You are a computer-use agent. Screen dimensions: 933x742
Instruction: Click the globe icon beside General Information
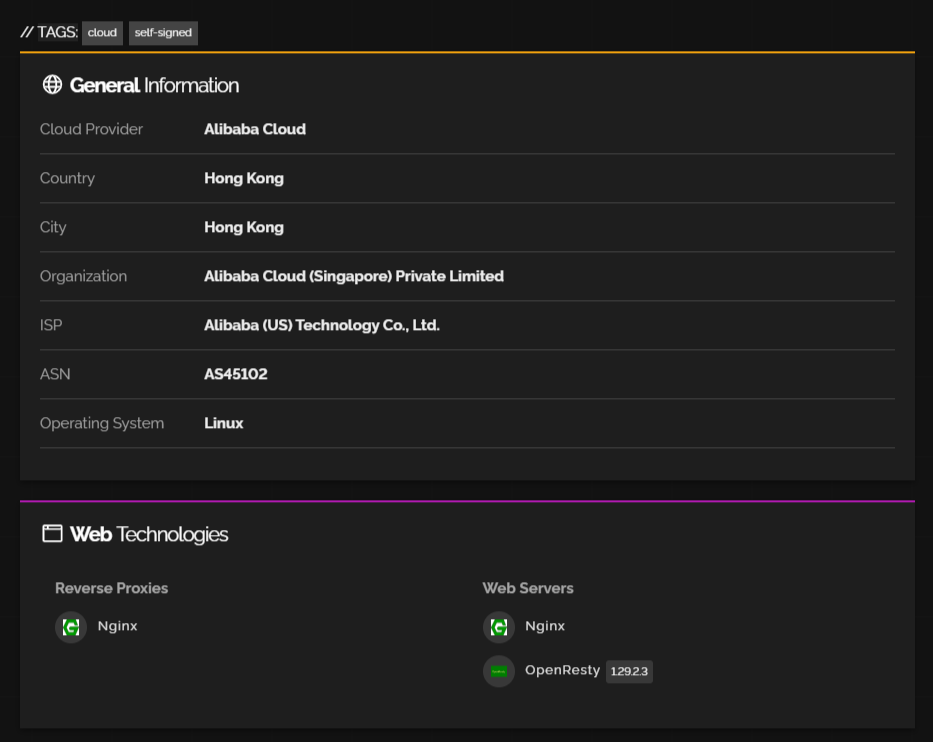[x=52, y=84]
